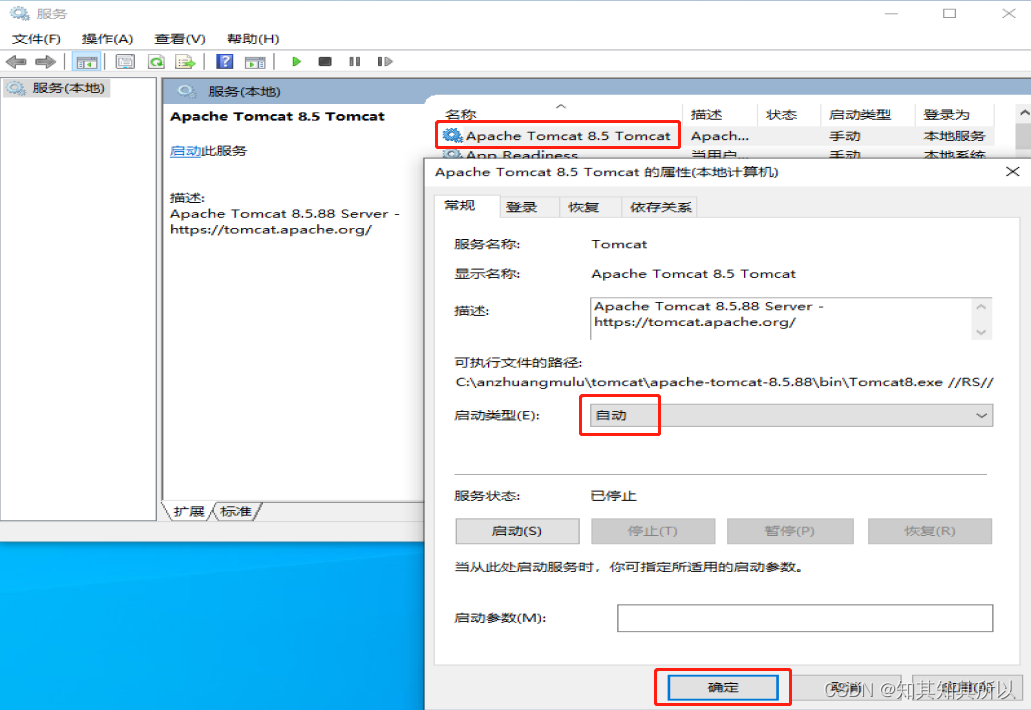This screenshot has width=1031, height=710.
Task: Minimize the 服务 window
Action: [891, 13]
